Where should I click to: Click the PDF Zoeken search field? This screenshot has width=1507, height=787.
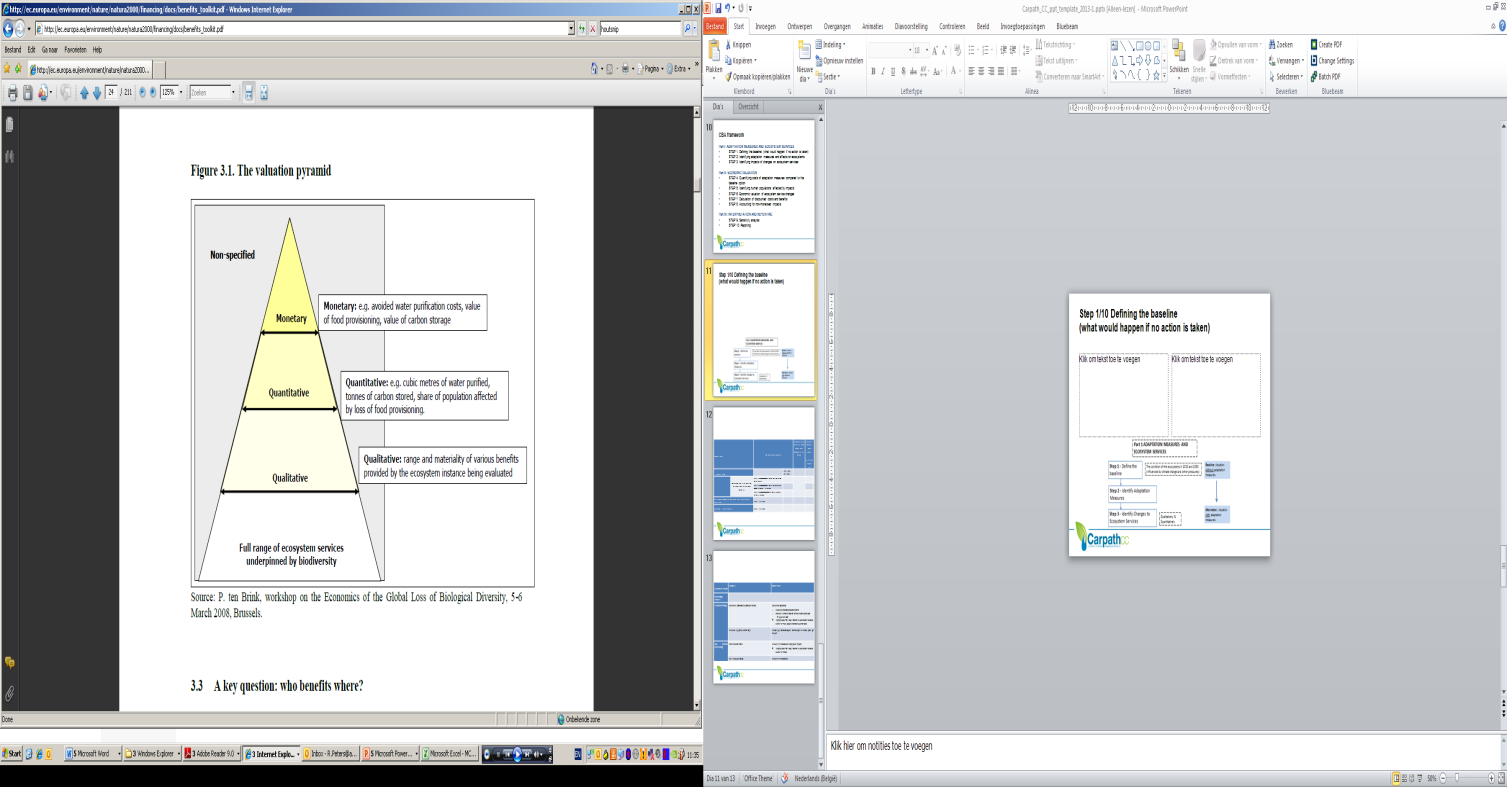click(209, 92)
